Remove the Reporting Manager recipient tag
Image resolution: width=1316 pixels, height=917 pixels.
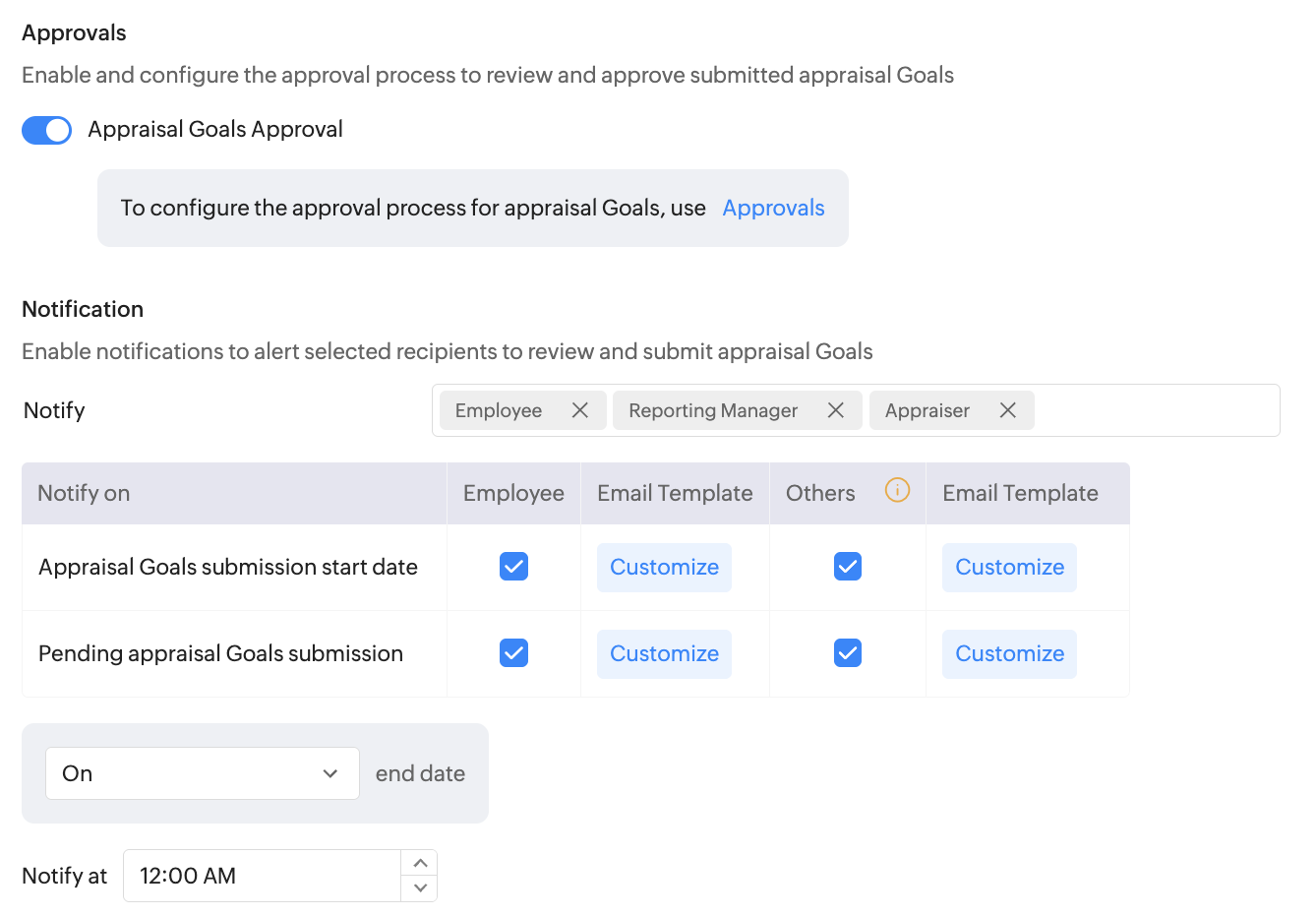pyautogui.click(x=836, y=410)
